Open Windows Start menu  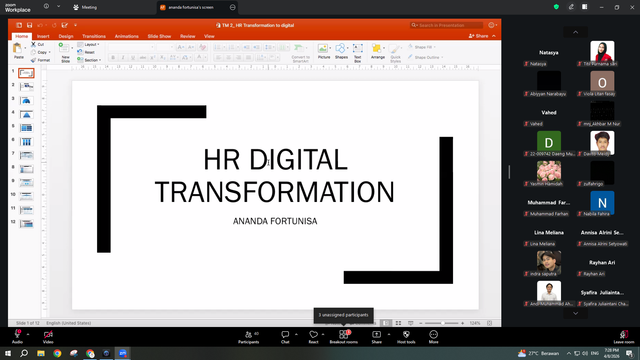tap(7, 353)
